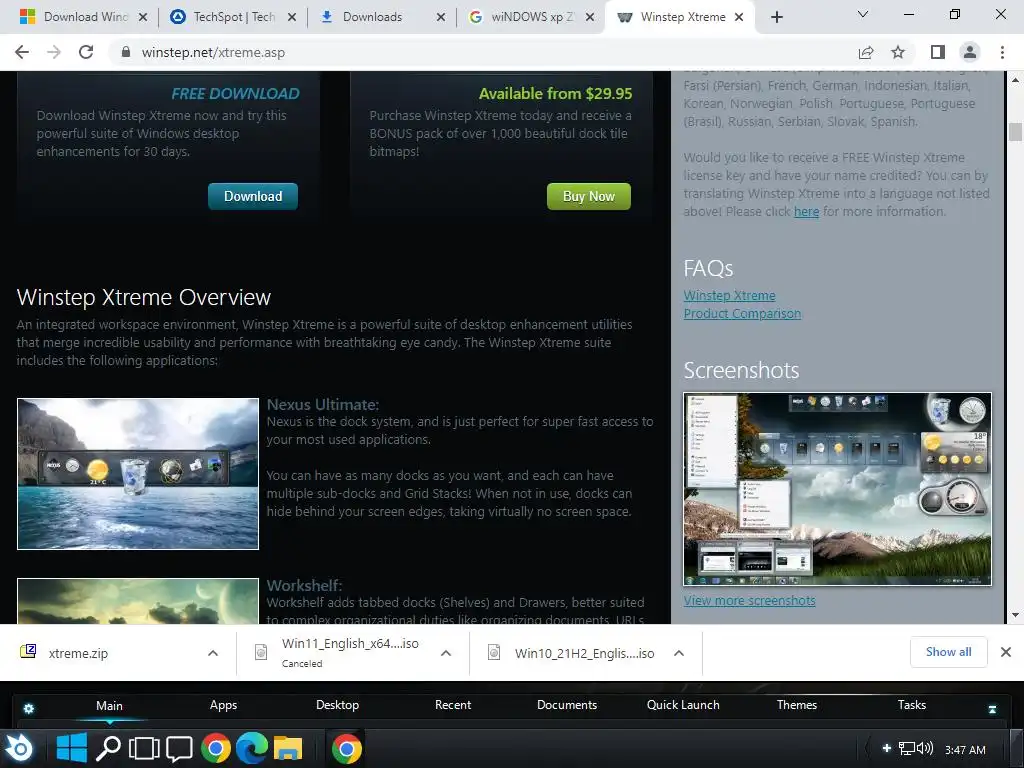Bookmark this page with the star icon

pyautogui.click(x=898, y=52)
